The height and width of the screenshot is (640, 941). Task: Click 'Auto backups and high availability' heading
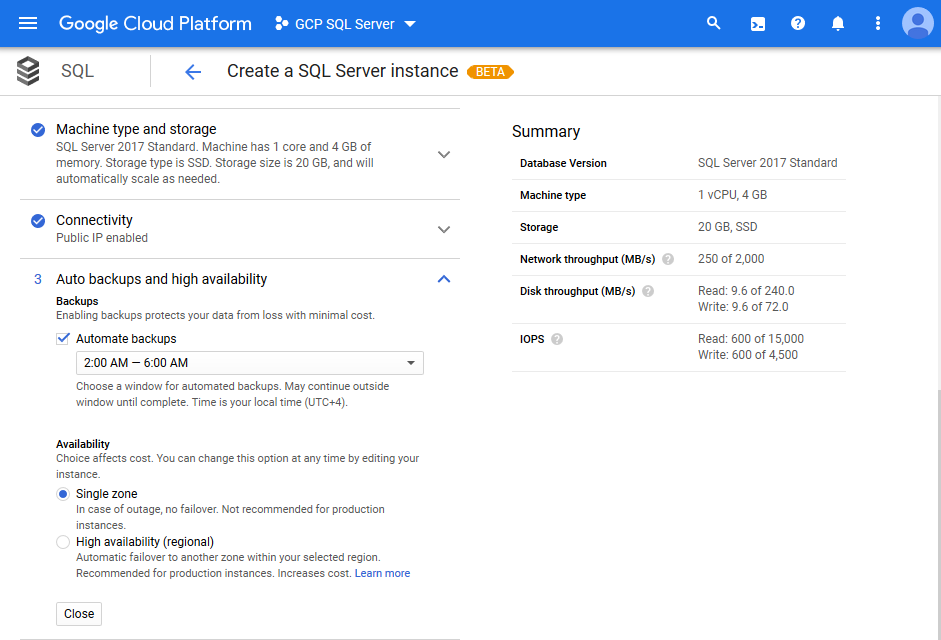[x=161, y=279]
